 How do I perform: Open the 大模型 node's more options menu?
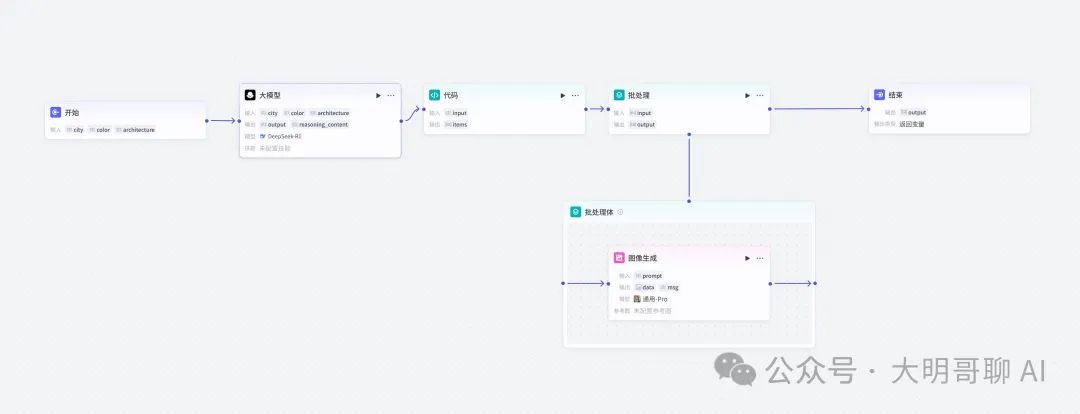pos(391,95)
